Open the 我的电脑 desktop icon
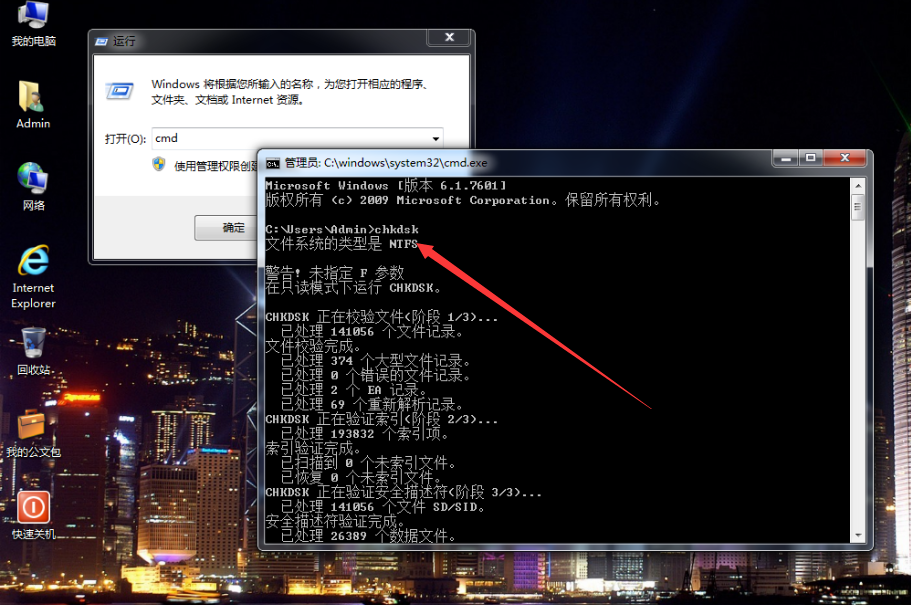Image resolution: width=911 pixels, height=605 pixels. click(x=33, y=23)
